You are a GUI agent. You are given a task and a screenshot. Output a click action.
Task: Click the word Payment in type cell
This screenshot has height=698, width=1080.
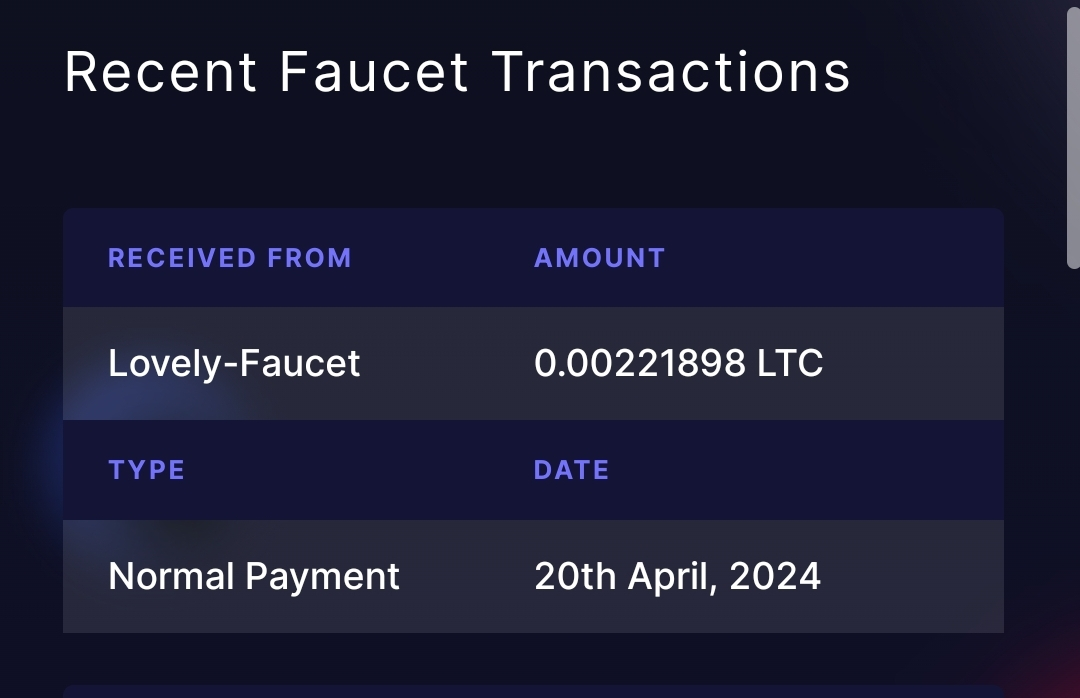click(322, 576)
